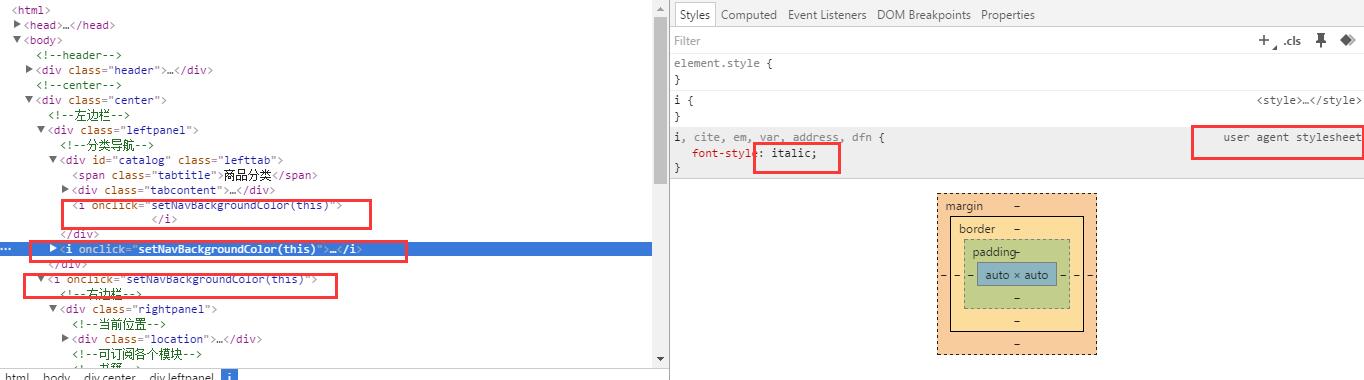Expand the div class tabcontent node
The width and height of the screenshot is (1364, 380).
[x=66, y=190]
